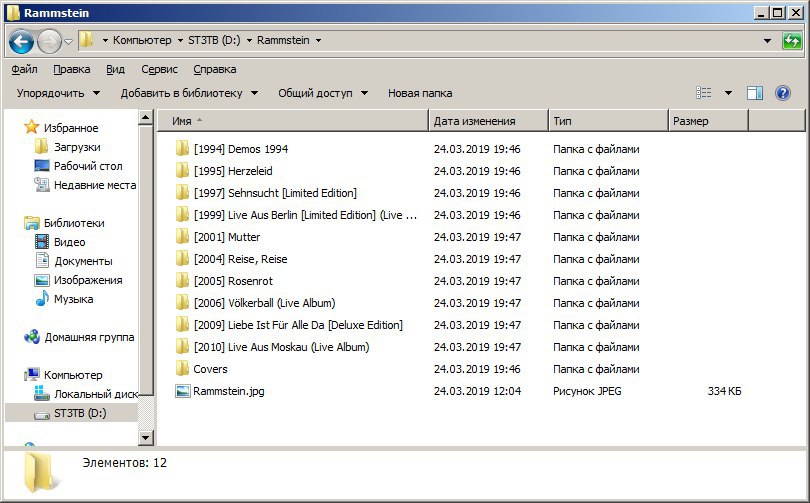810x503 pixels.
Task: Open recent pages arrow beside Forward button
Action: click(x=69, y=42)
